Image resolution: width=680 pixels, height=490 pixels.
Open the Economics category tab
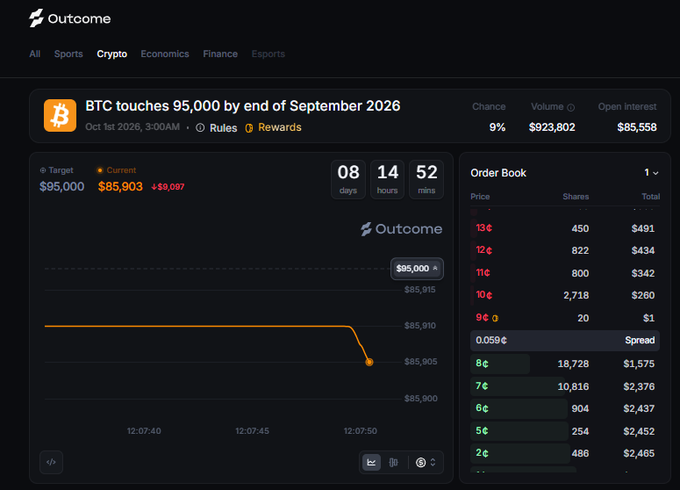pos(165,54)
